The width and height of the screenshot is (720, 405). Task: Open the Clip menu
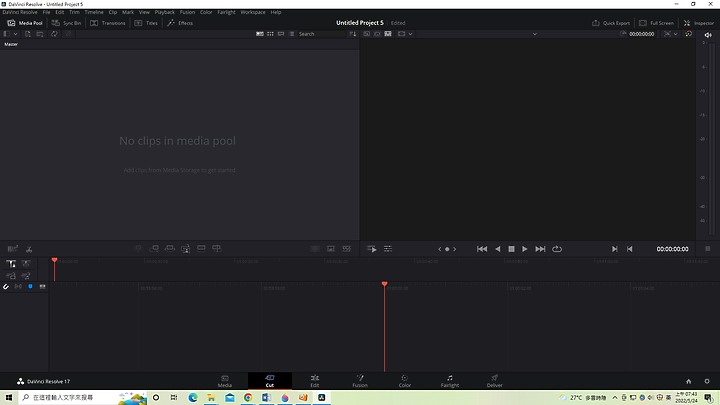pos(113,12)
